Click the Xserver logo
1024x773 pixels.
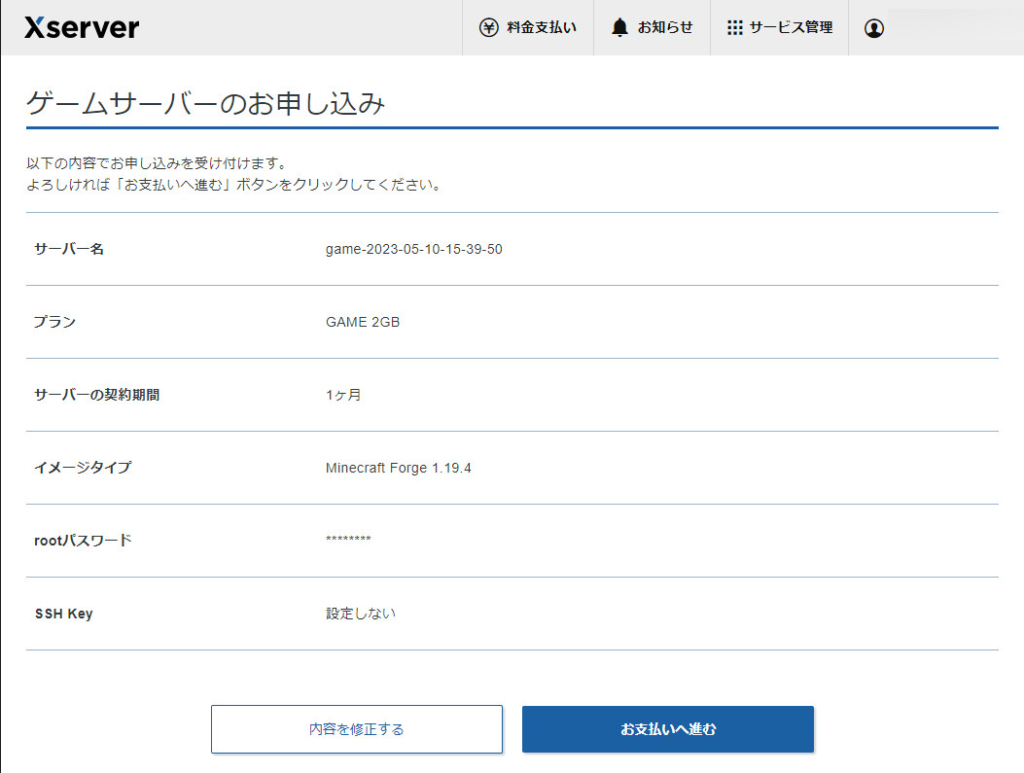(80, 27)
